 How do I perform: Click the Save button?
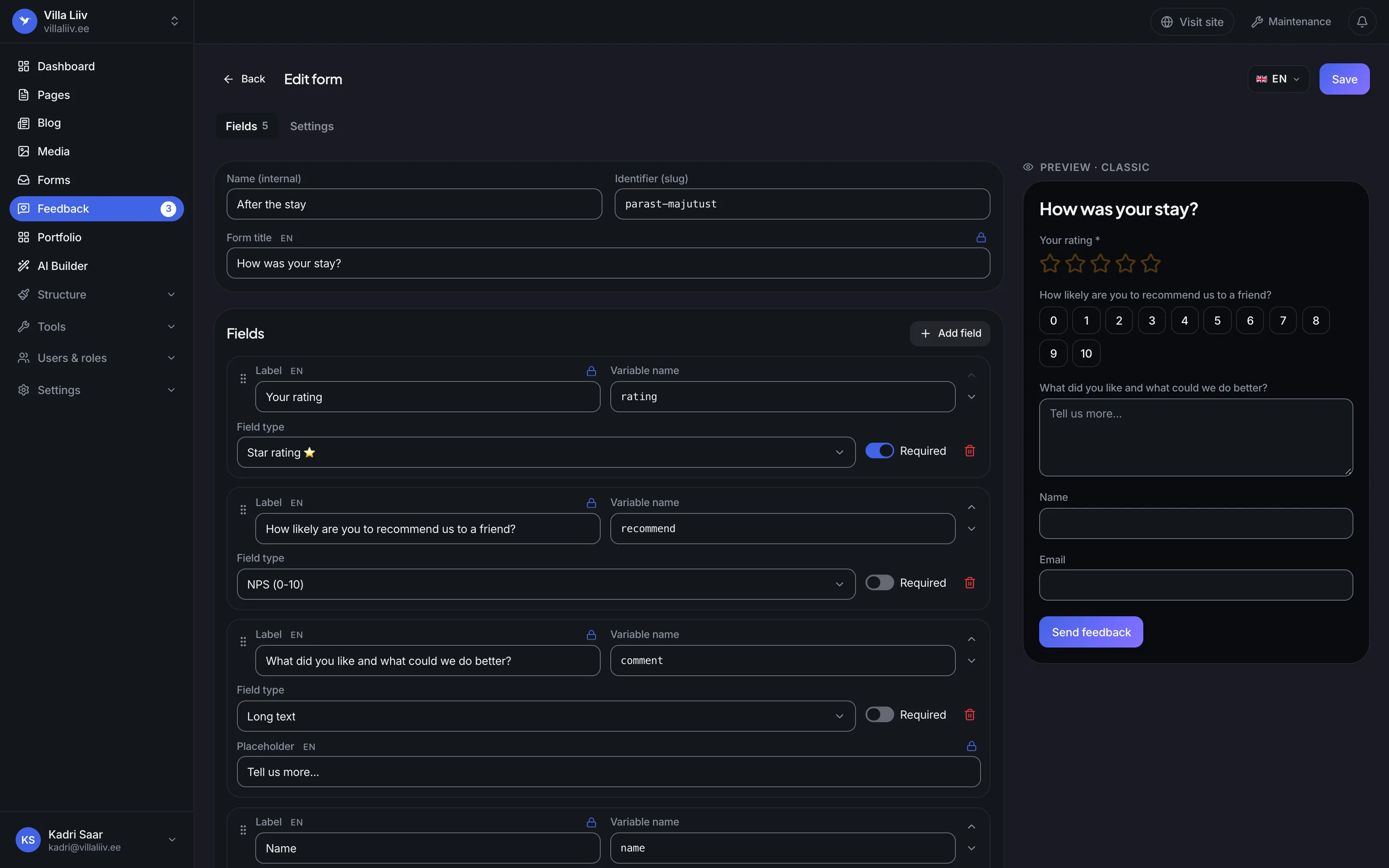[x=1344, y=79]
